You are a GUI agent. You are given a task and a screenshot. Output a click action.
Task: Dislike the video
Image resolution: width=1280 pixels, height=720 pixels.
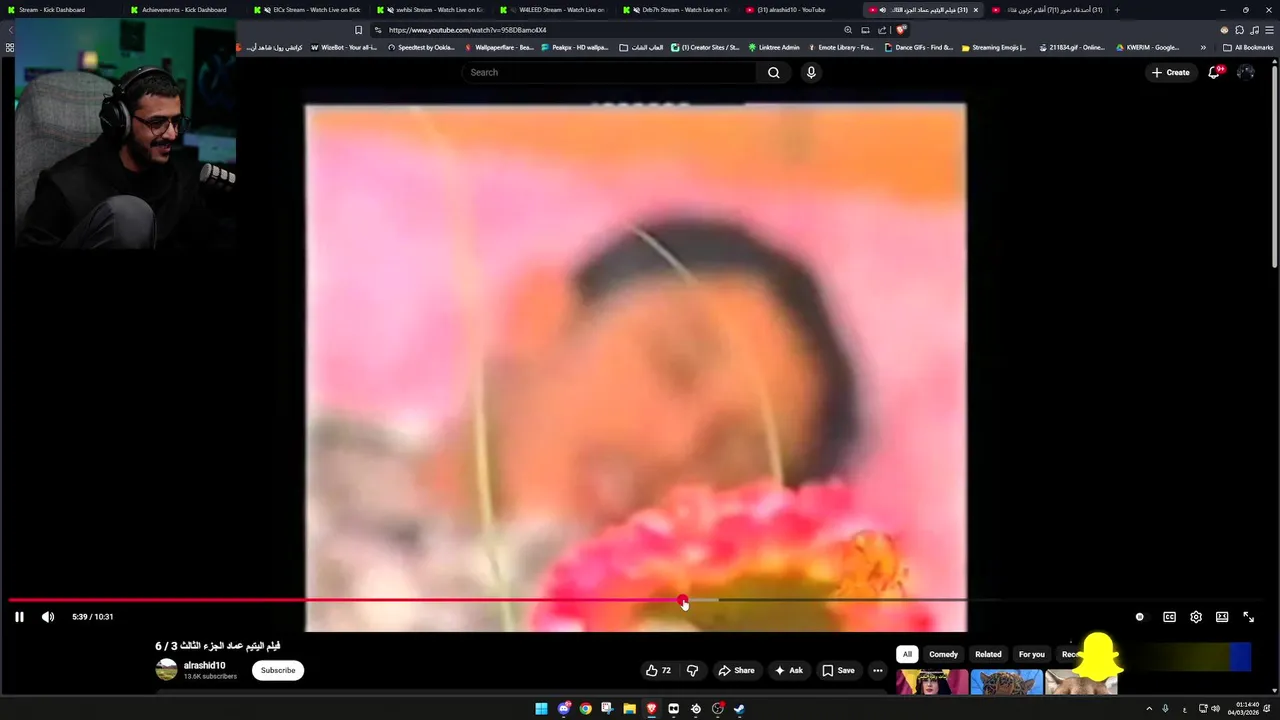(x=692, y=670)
